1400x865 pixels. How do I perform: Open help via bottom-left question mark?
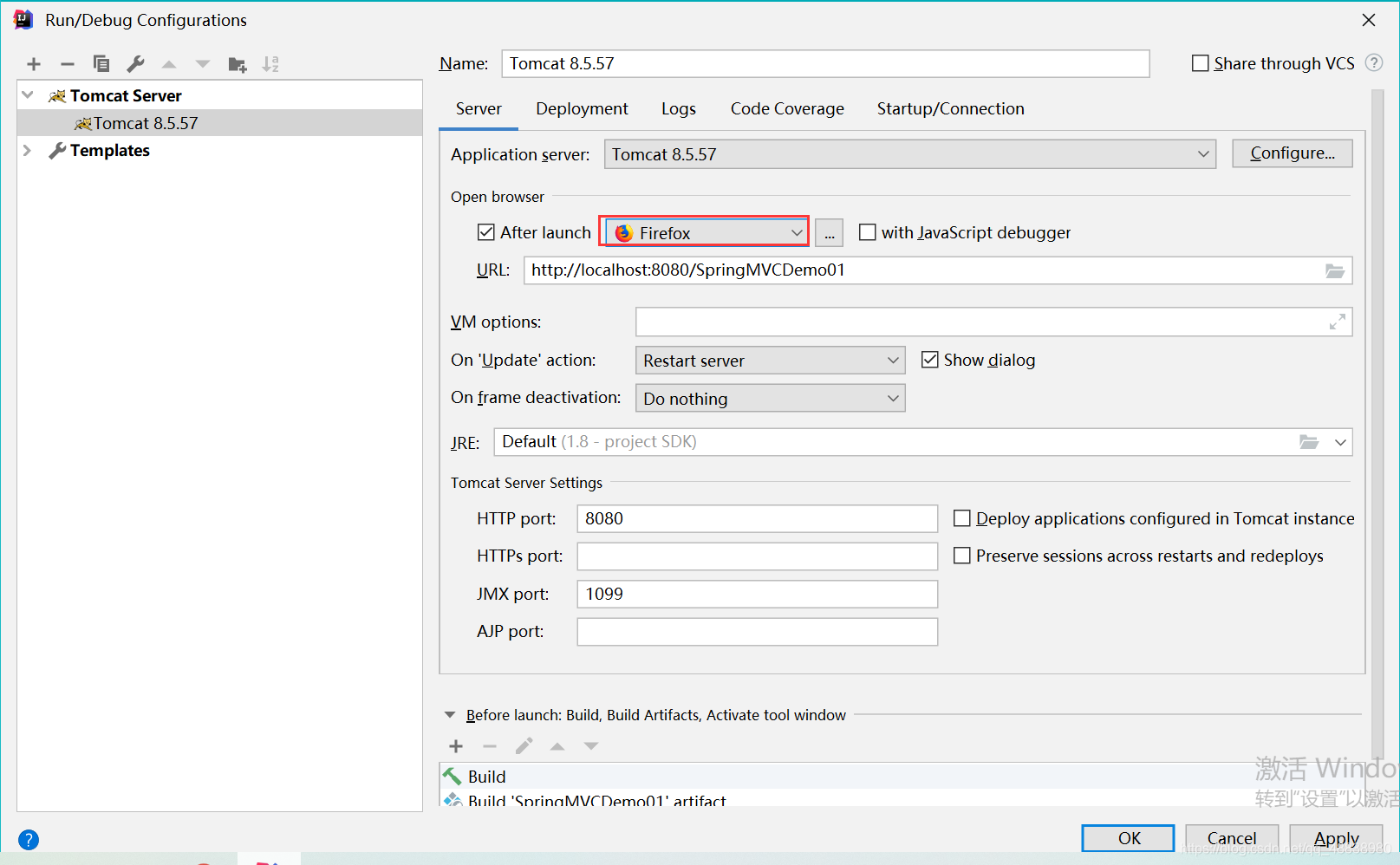coord(29,840)
